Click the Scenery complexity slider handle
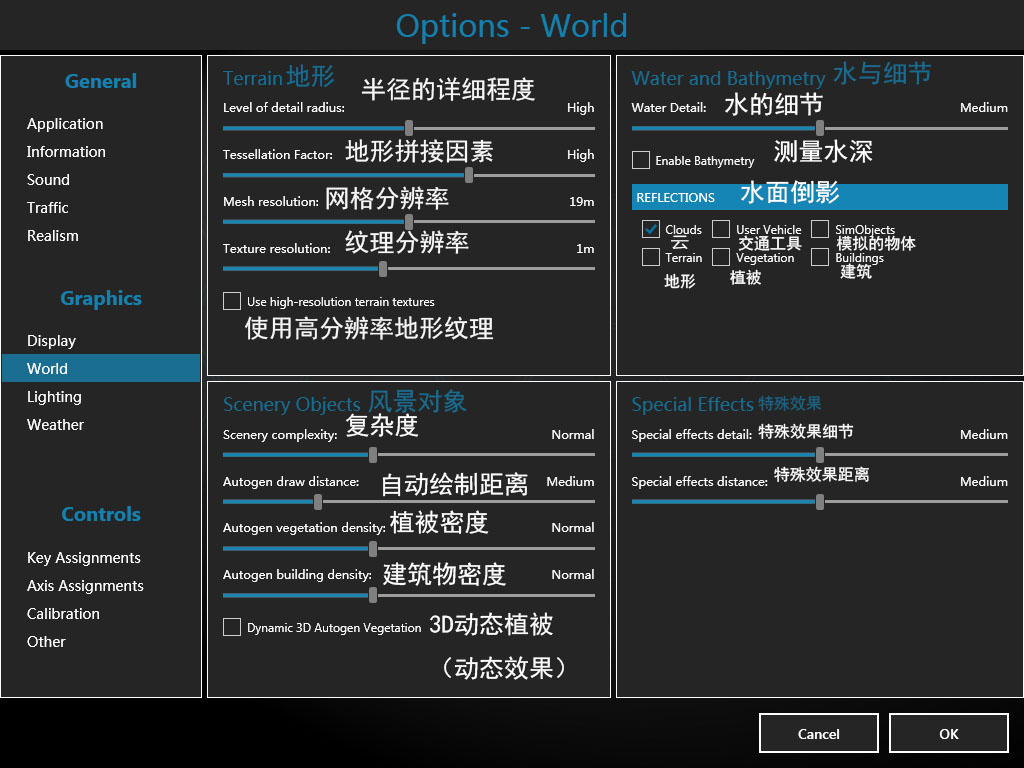Image resolution: width=1024 pixels, height=768 pixels. pos(372,455)
